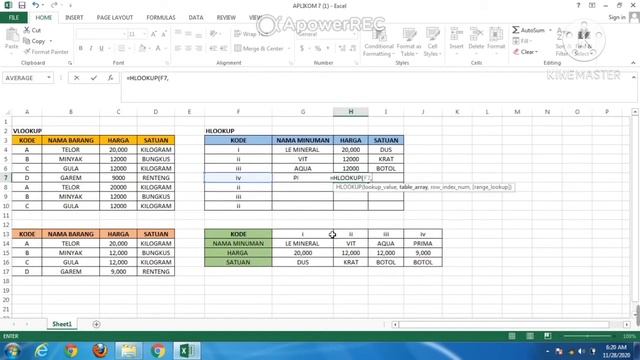Switch to the PAGE LAYOUT tab
The width and height of the screenshot is (640, 360).
tap(115, 18)
